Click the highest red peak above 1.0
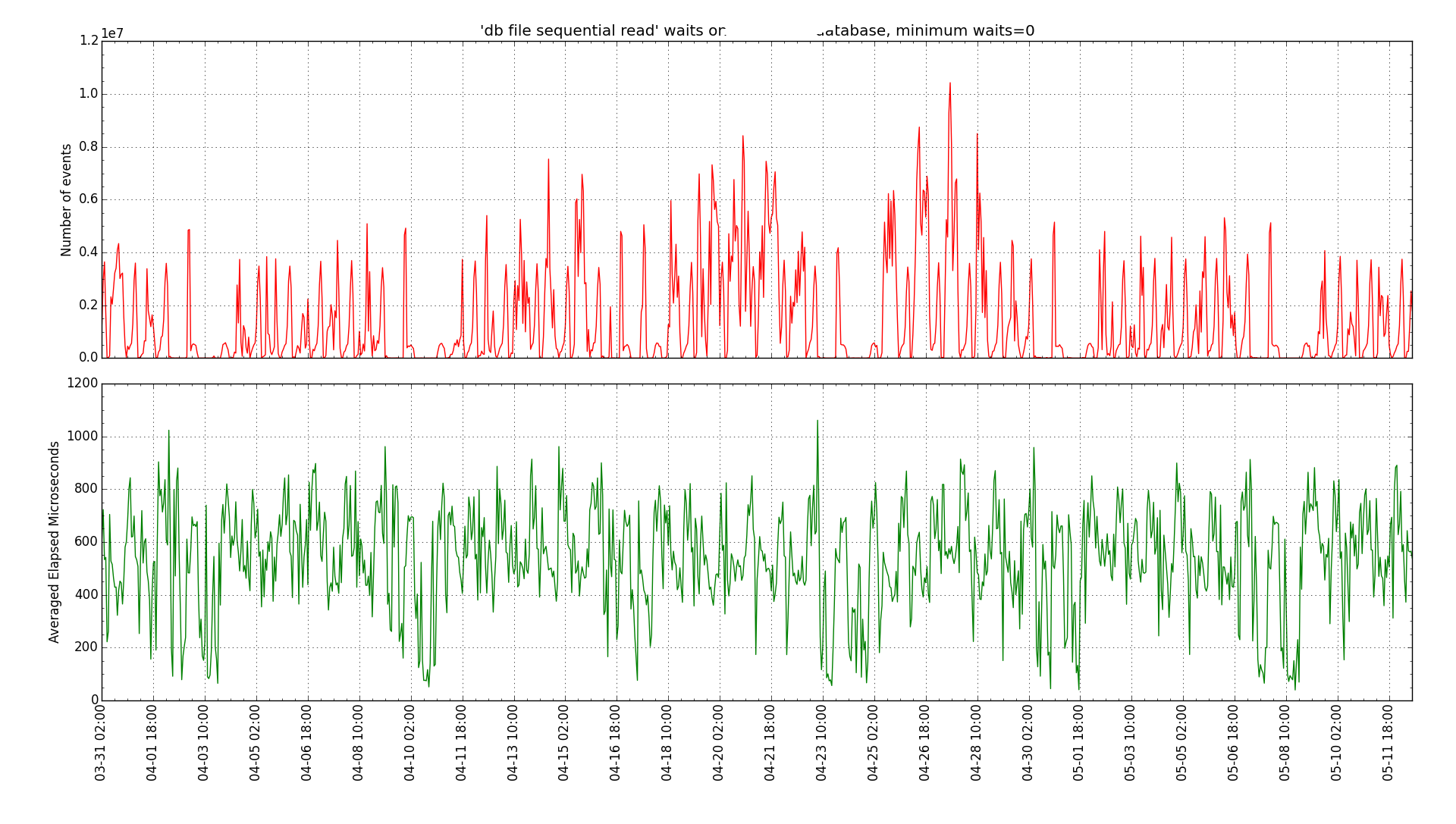The height and width of the screenshot is (824, 1456). [949, 85]
